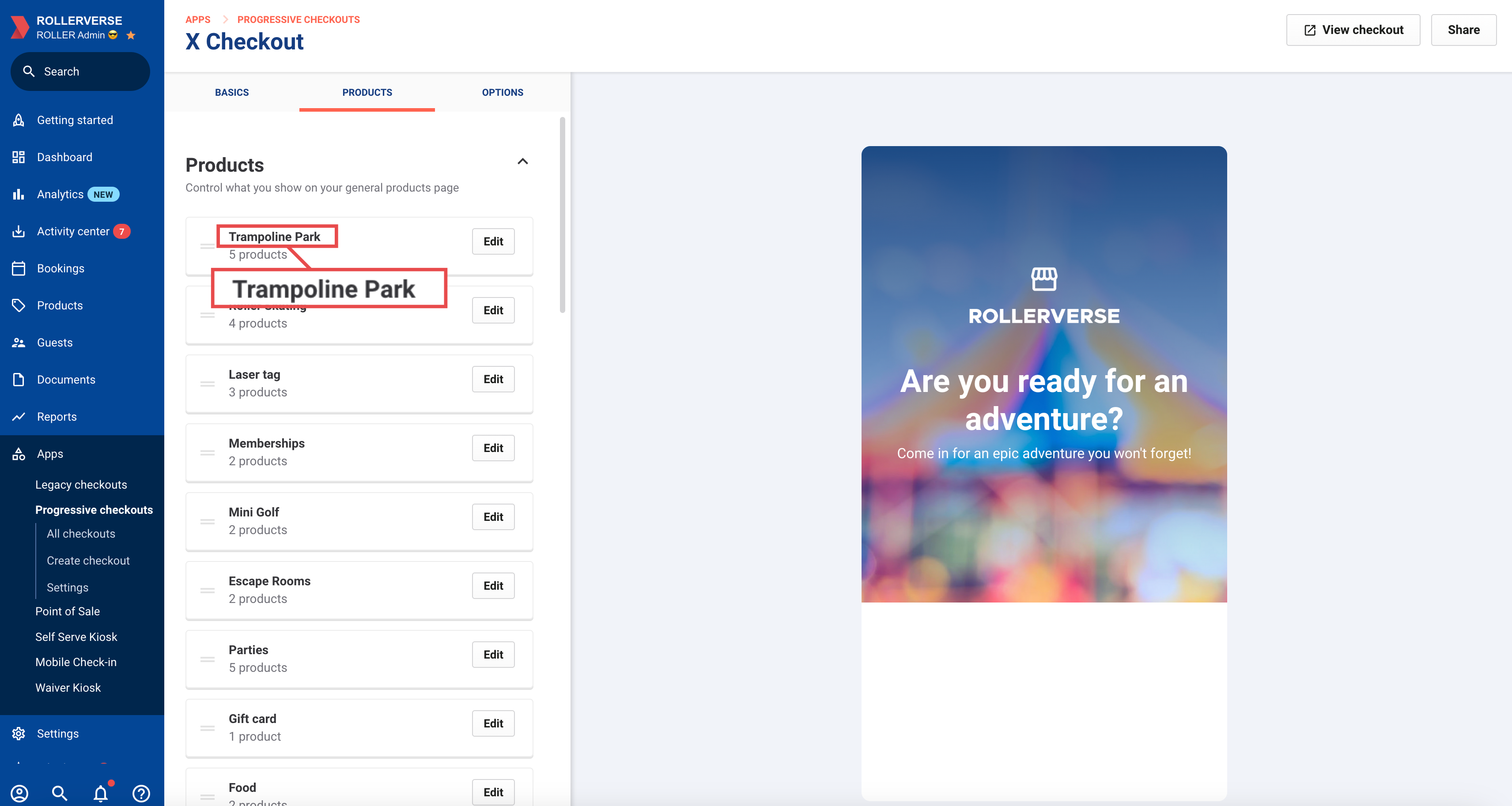Click the help question mark icon
The height and width of the screenshot is (806, 1512).
click(x=141, y=793)
